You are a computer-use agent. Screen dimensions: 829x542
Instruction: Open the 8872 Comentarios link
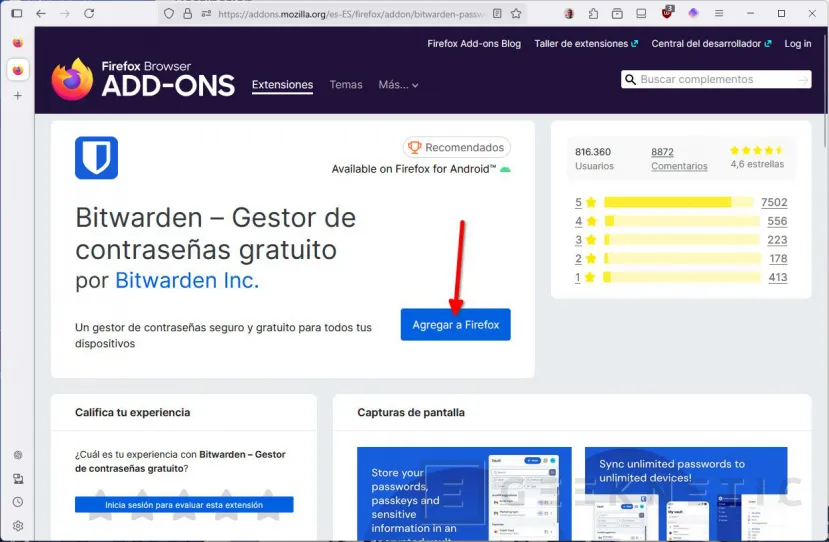click(x=679, y=159)
